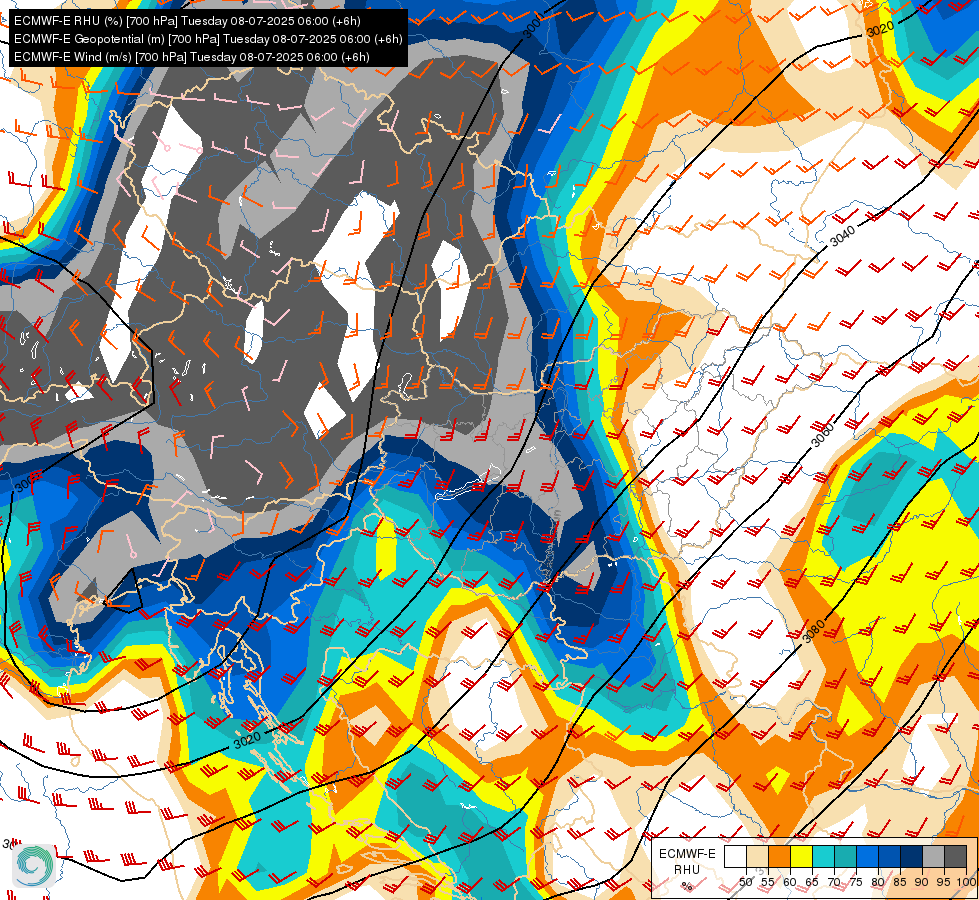
Task: Click the '%' unit label in the legend
Action: 687,886
